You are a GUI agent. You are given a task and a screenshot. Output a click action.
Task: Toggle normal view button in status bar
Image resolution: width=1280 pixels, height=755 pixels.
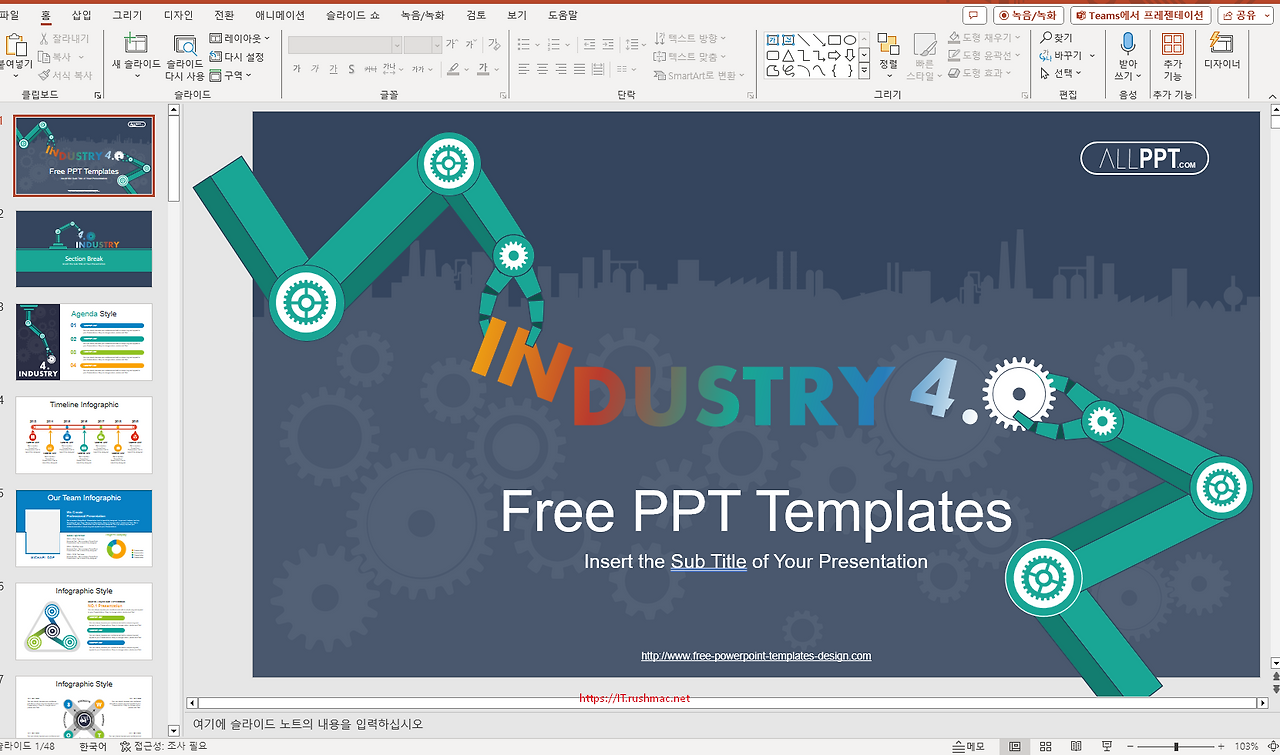pos(1015,747)
